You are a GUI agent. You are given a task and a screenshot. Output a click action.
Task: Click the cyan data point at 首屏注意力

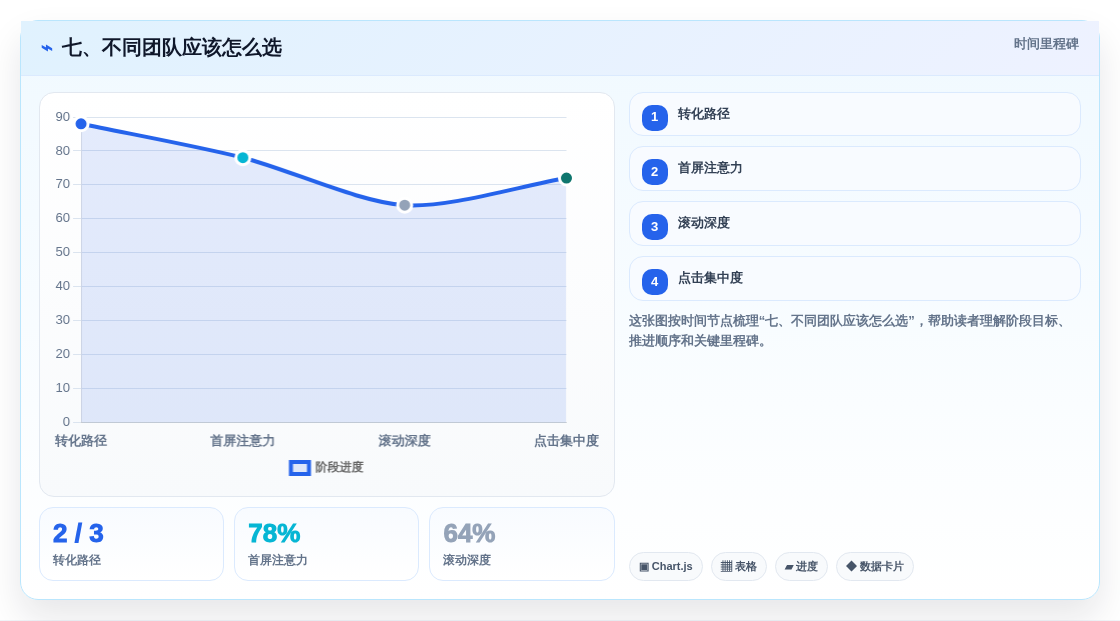pyautogui.click(x=243, y=158)
